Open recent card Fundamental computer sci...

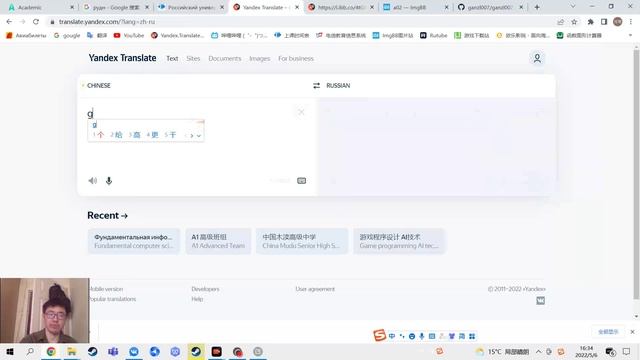point(133,241)
